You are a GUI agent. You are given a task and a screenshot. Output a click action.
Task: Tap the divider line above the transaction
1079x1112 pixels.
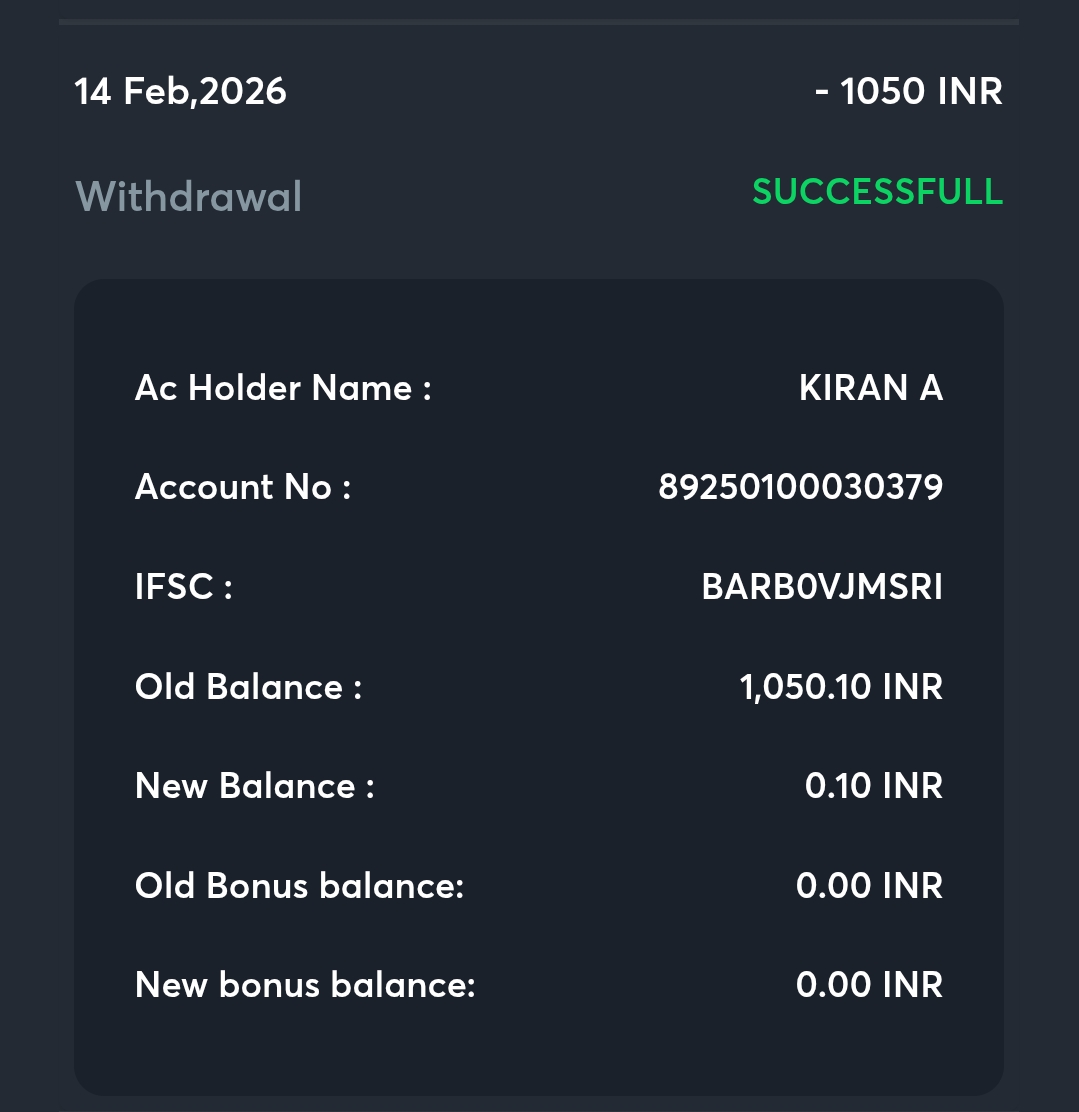click(x=538, y=21)
